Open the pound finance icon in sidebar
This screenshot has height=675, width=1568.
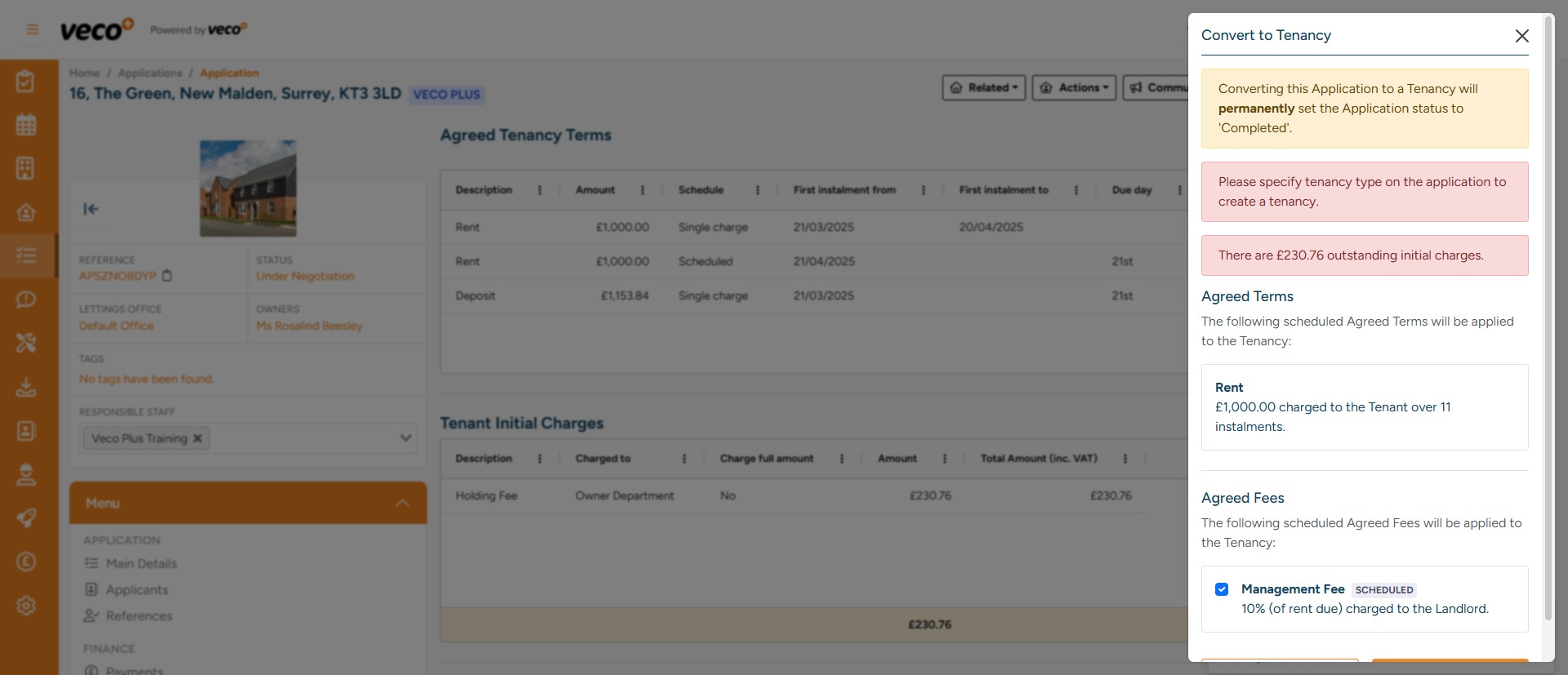(26, 562)
